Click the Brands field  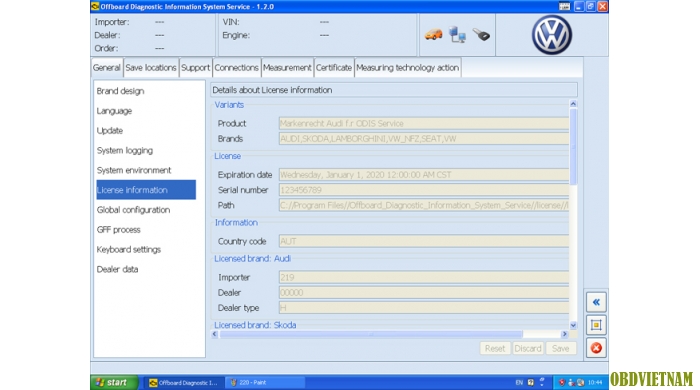pos(424,139)
